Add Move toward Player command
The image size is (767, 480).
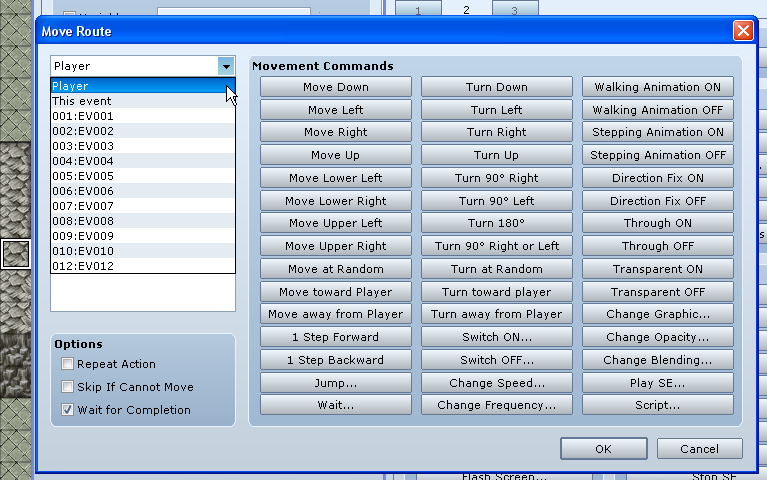[x=336, y=292]
